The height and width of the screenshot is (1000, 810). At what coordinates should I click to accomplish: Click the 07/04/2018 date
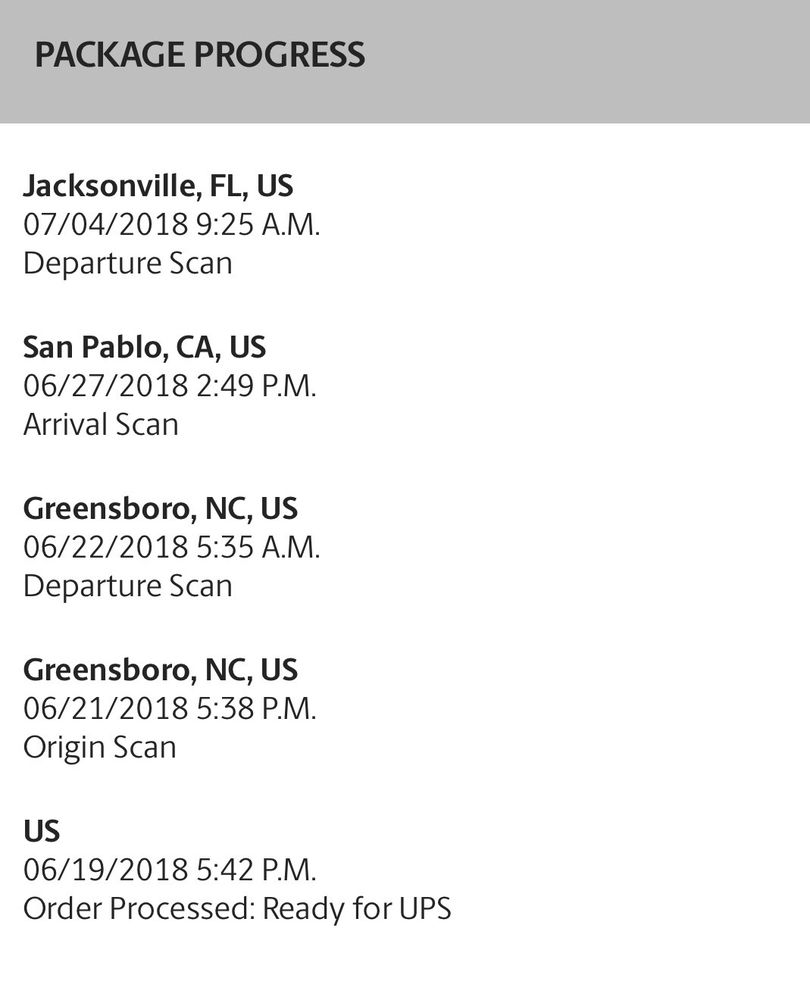click(105, 224)
